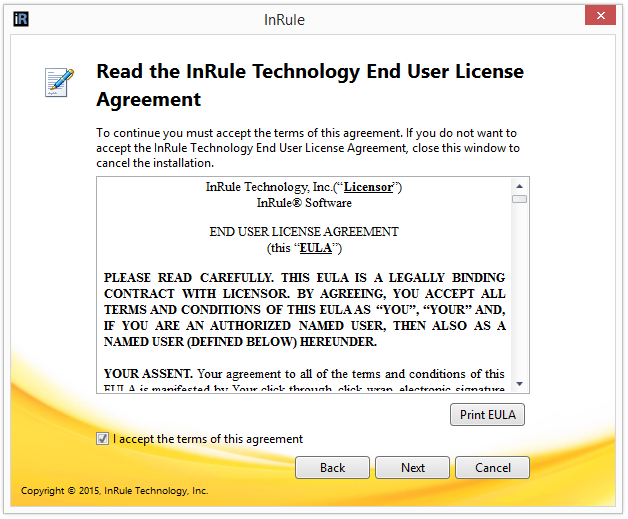Click the document-and-pen license icon
The width and height of the screenshot is (628, 519).
[x=60, y=82]
